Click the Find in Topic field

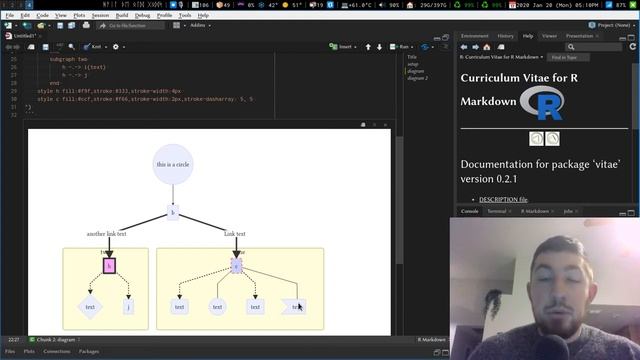(x=568, y=58)
